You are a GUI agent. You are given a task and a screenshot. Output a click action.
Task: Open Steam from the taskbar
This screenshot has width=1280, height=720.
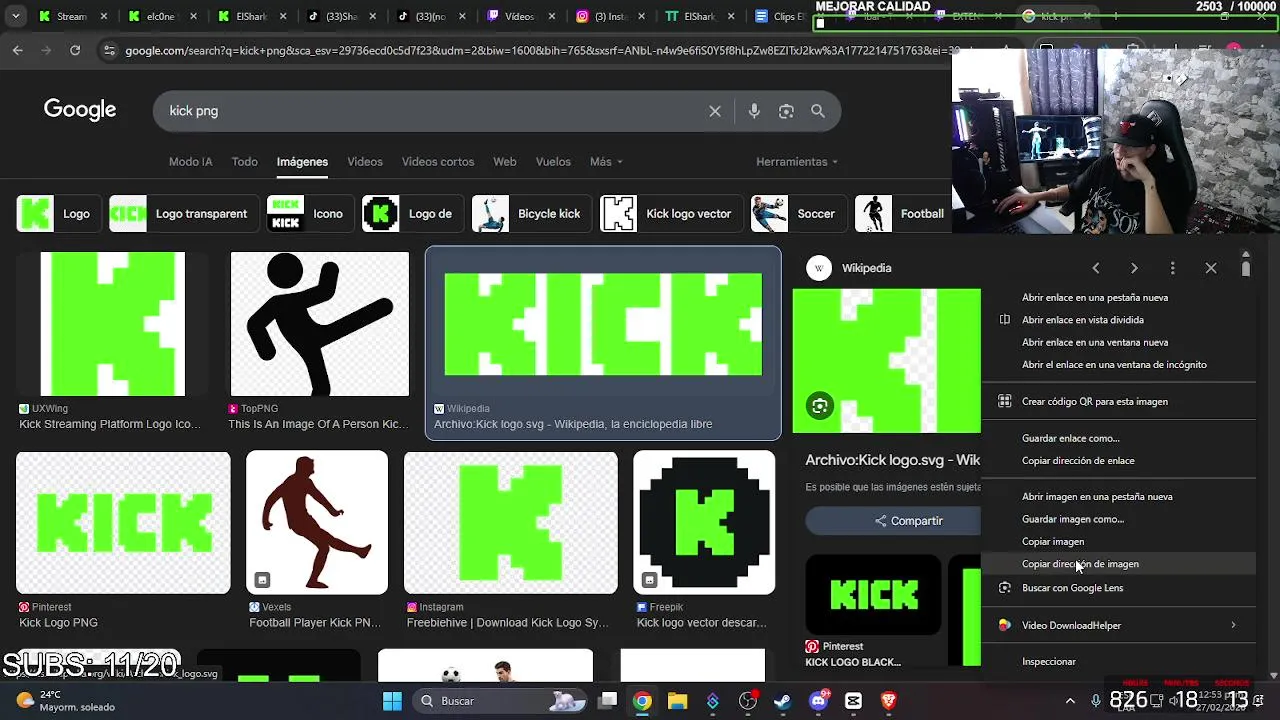pos(783,701)
